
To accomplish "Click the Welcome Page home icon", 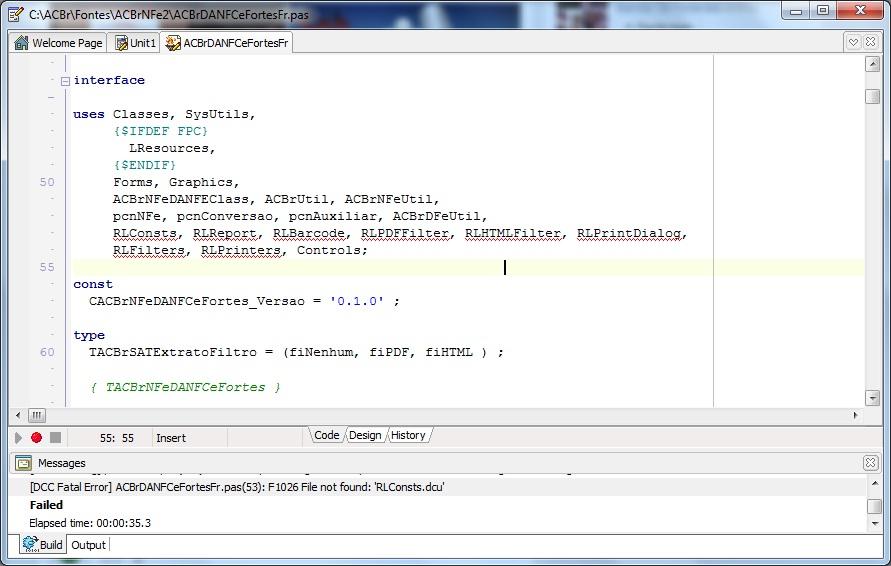I will [x=22, y=43].
